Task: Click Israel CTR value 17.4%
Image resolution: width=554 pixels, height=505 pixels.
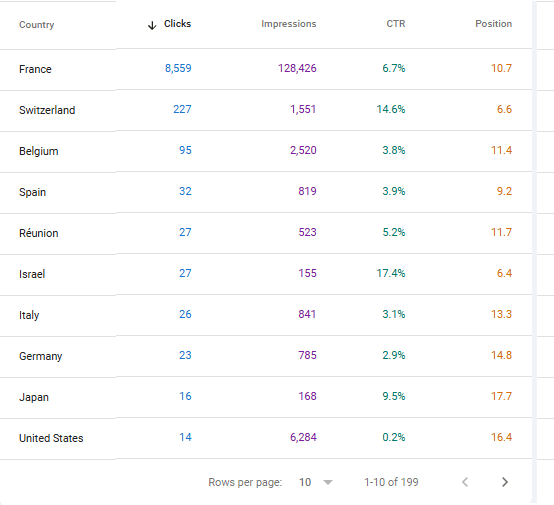Action: pyautogui.click(x=391, y=273)
